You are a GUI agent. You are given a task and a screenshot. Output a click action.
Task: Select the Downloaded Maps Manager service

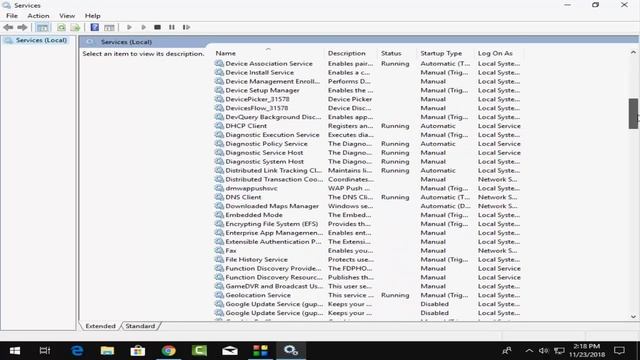point(367,206)
